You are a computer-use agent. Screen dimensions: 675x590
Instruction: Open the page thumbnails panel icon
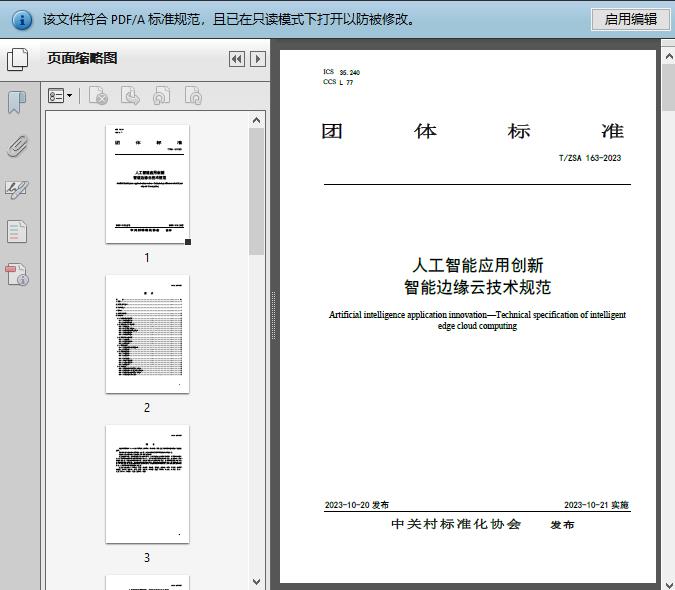click(x=18, y=59)
